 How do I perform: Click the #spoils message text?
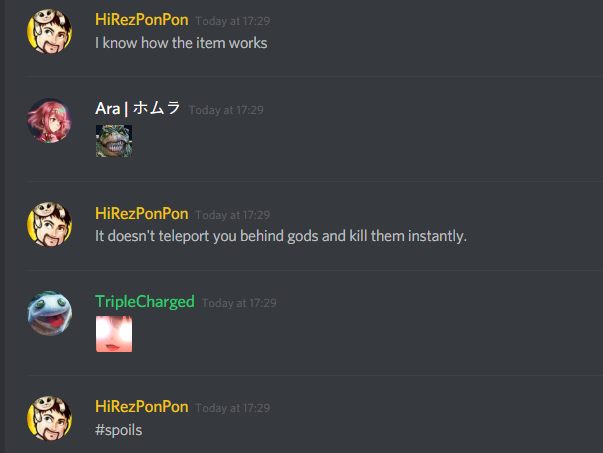[118, 430]
